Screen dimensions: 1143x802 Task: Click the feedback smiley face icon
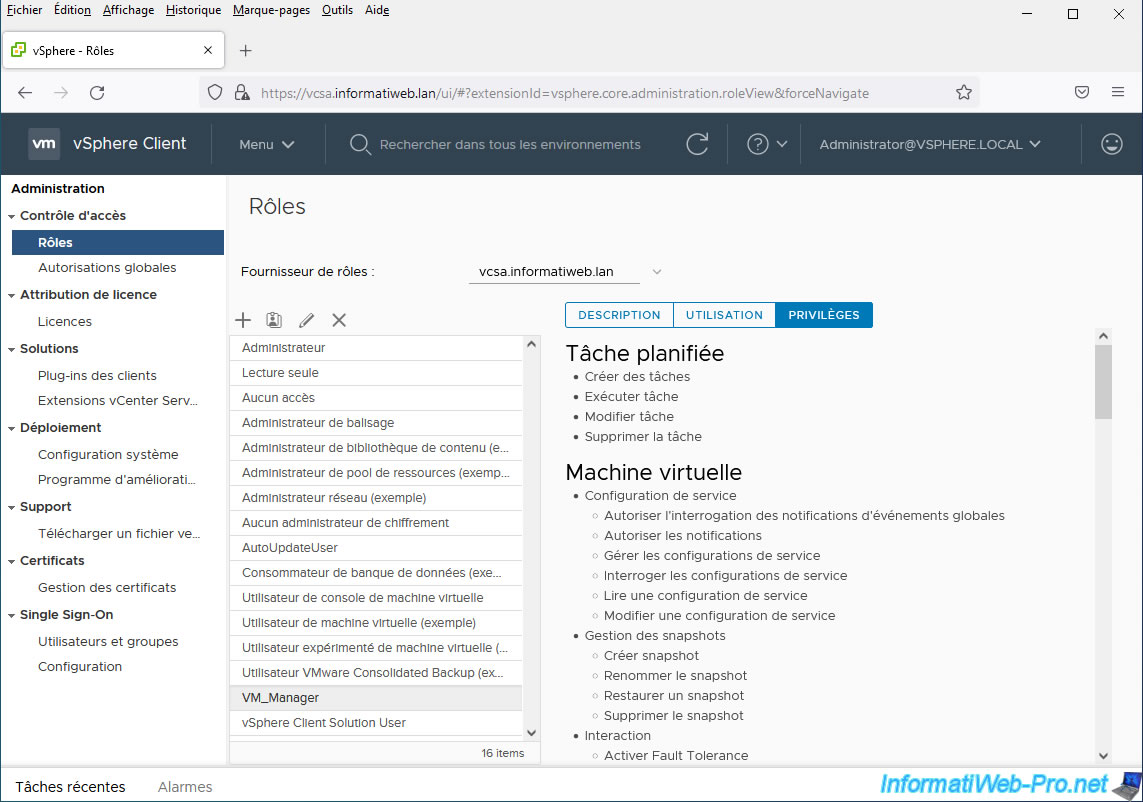pyautogui.click(x=1111, y=144)
